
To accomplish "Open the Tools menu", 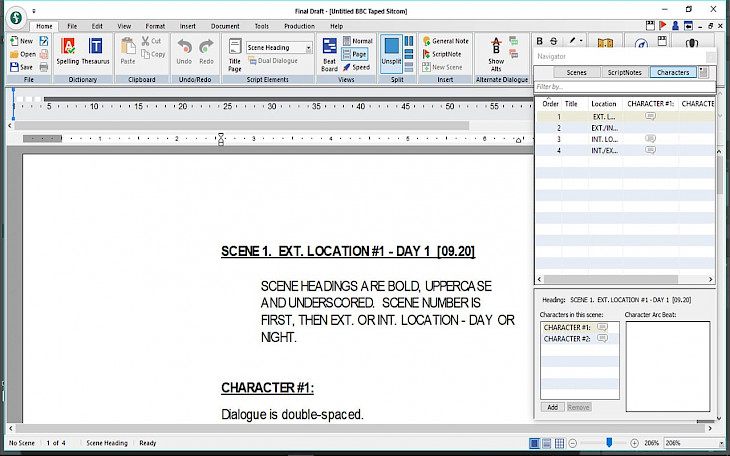I will pos(262,26).
